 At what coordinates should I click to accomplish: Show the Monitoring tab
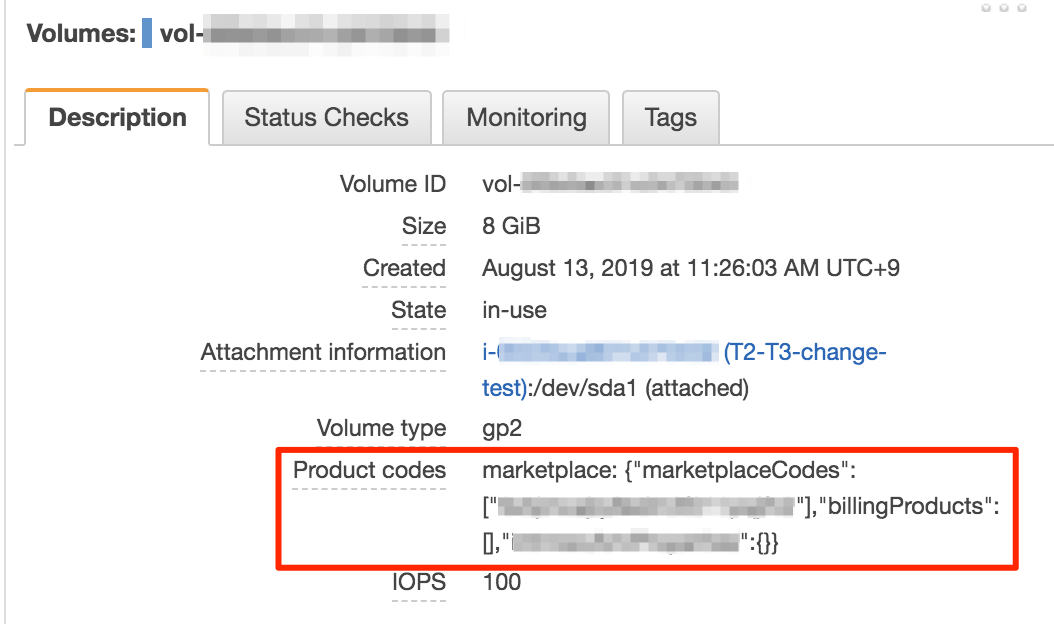coord(526,118)
